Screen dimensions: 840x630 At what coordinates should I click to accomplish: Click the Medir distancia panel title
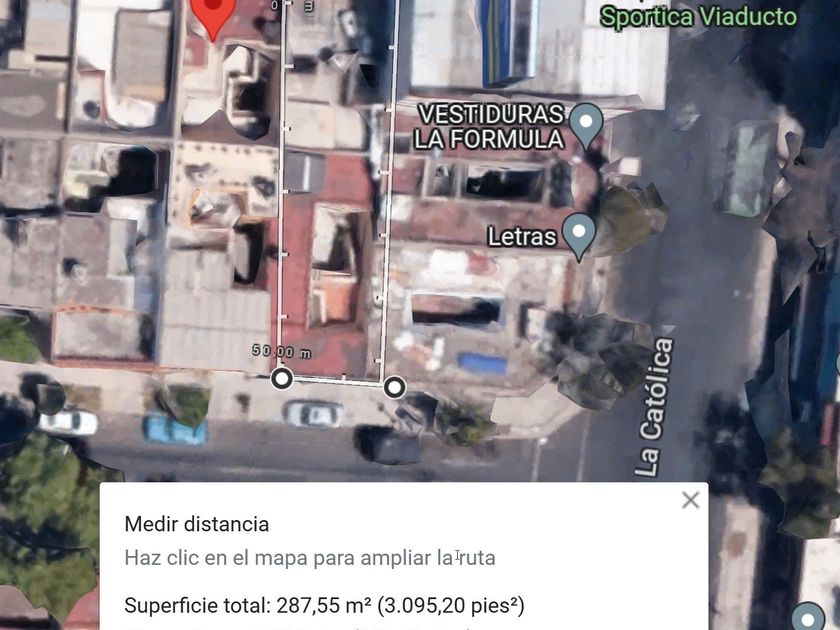197,524
